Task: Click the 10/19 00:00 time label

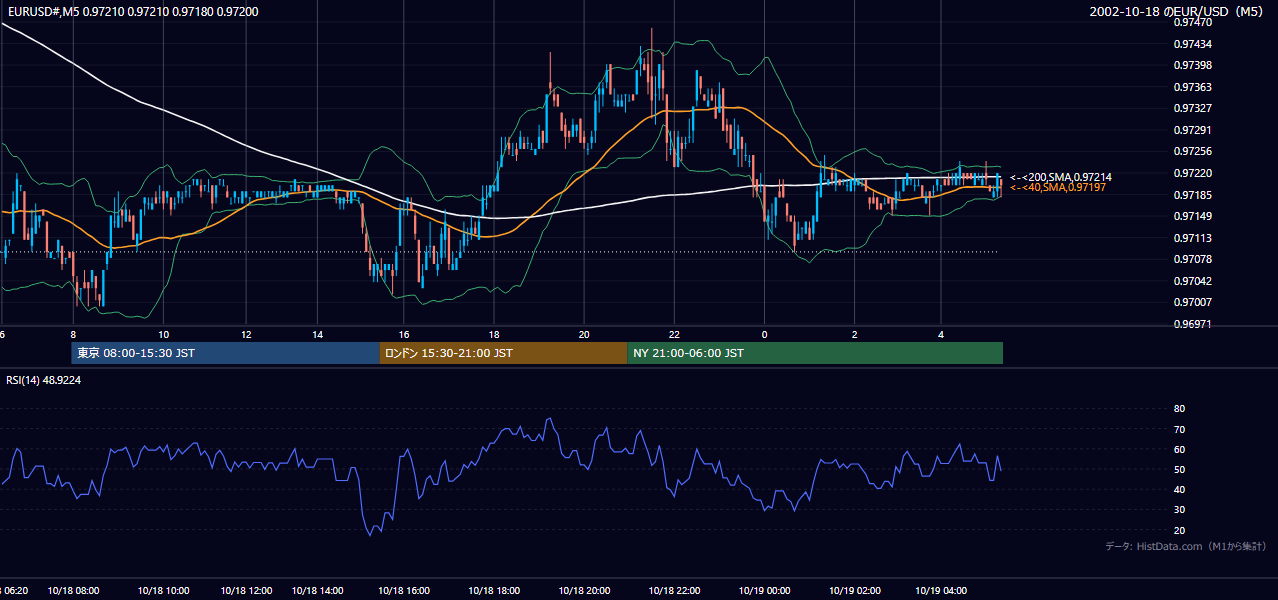Action: 764,591
